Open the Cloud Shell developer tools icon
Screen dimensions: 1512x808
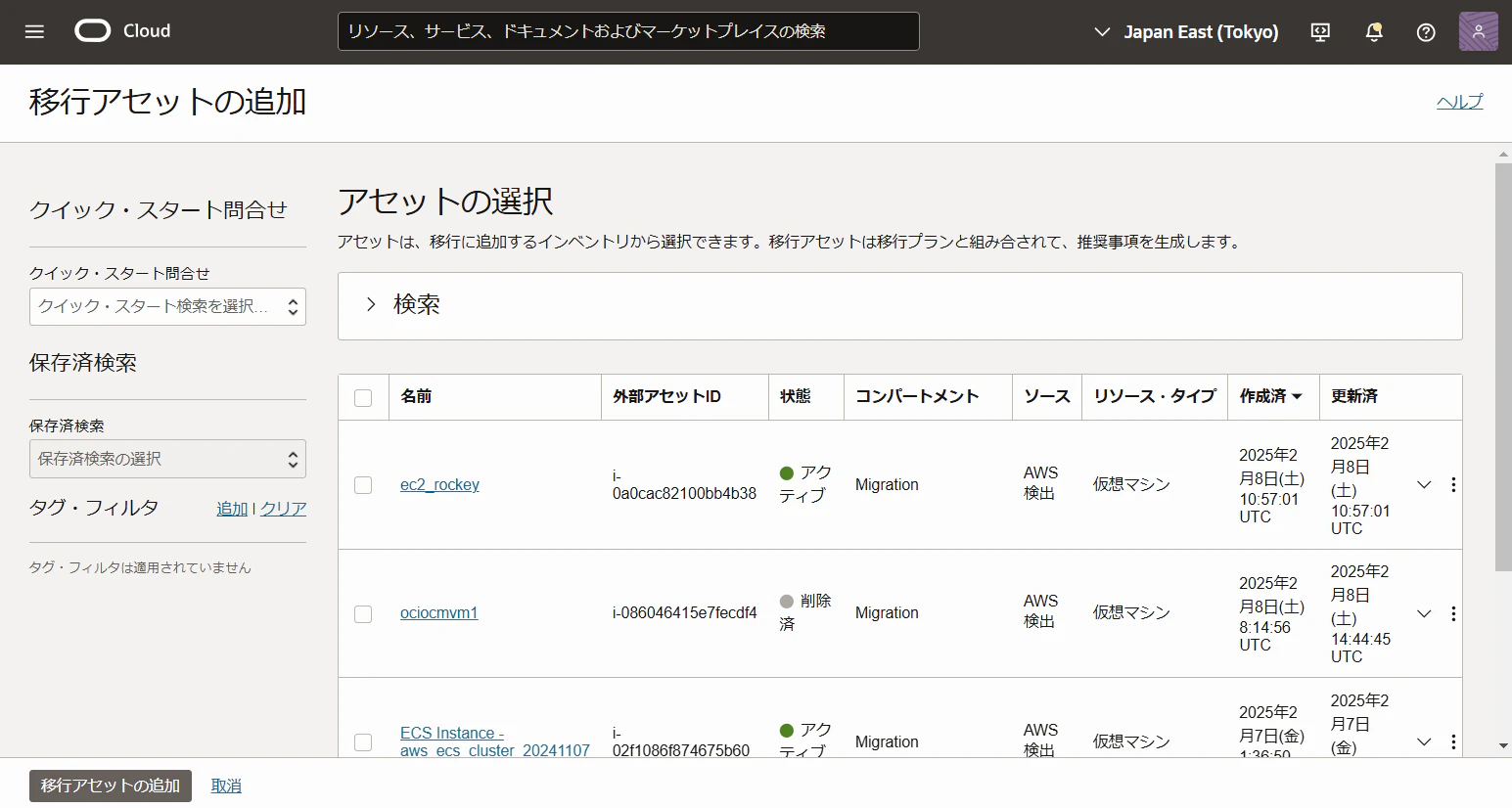click(1320, 32)
